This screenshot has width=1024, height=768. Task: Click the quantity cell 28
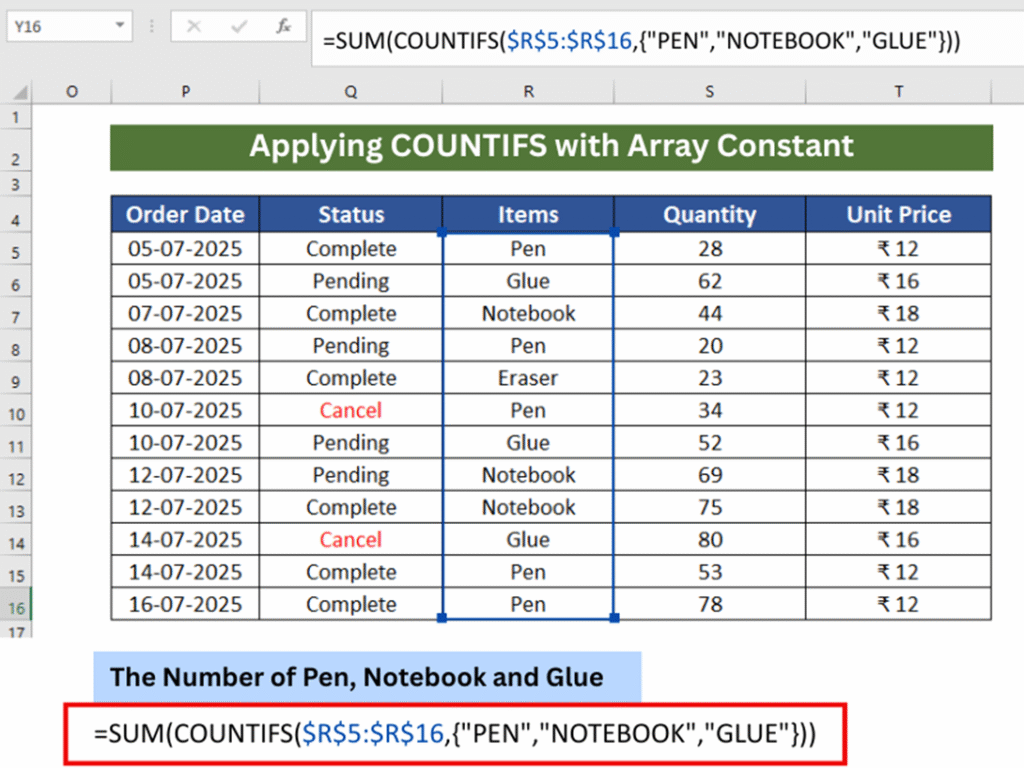(x=710, y=249)
